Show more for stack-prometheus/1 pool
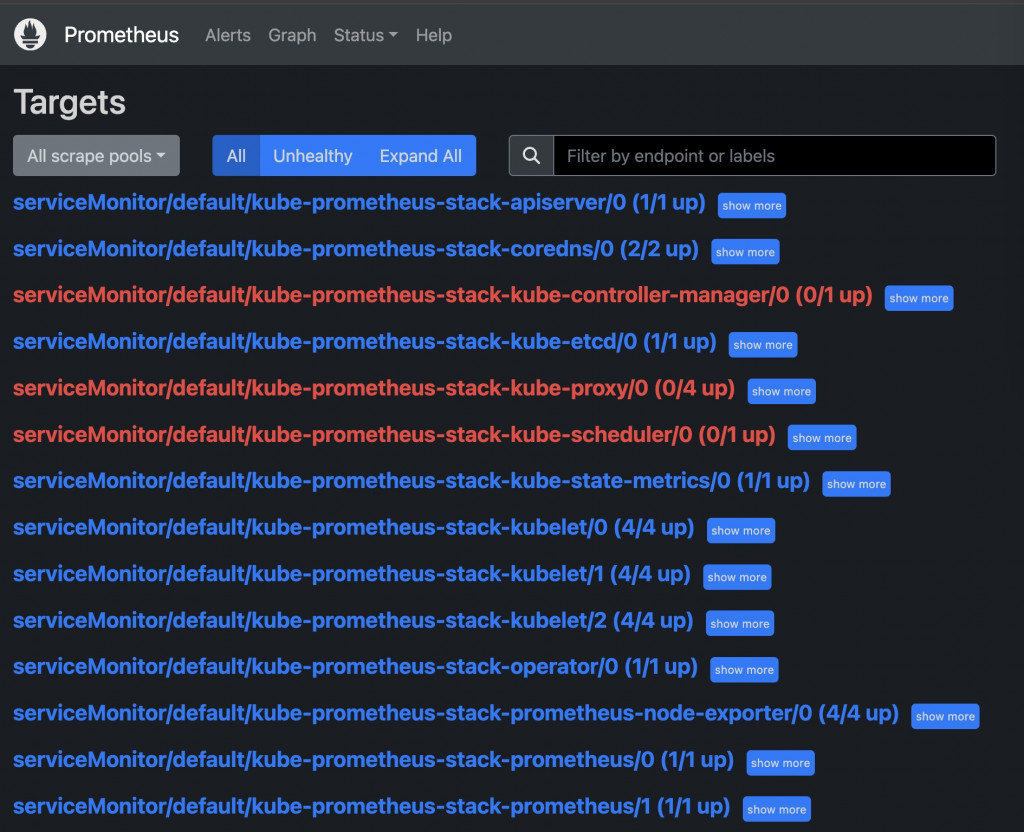The width and height of the screenshot is (1024, 832). point(776,809)
